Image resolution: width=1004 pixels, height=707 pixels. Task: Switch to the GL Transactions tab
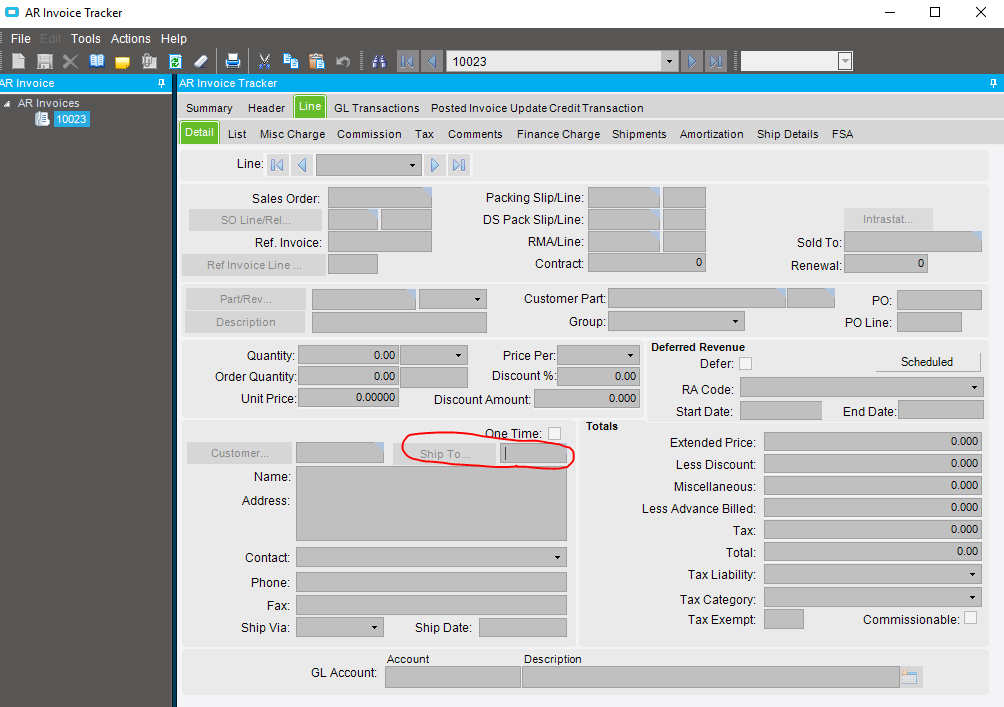tap(376, 108)
